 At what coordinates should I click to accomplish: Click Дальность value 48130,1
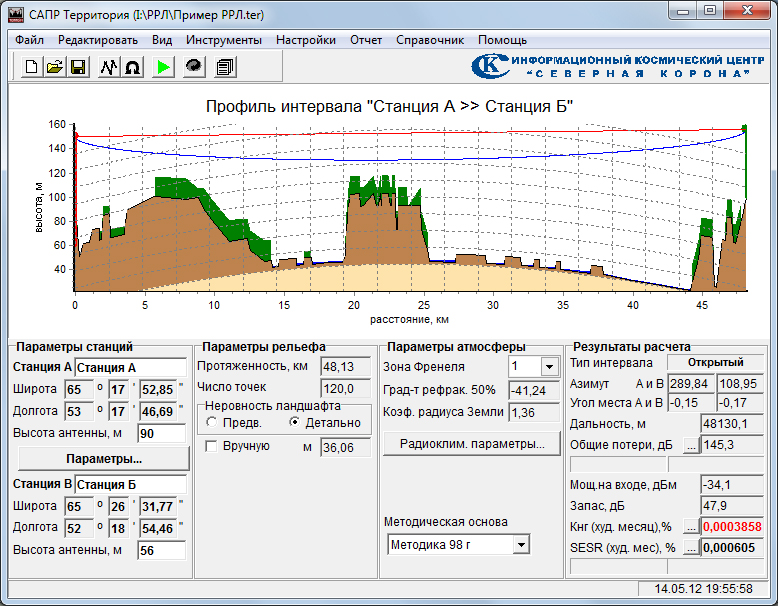coord(732,424)
